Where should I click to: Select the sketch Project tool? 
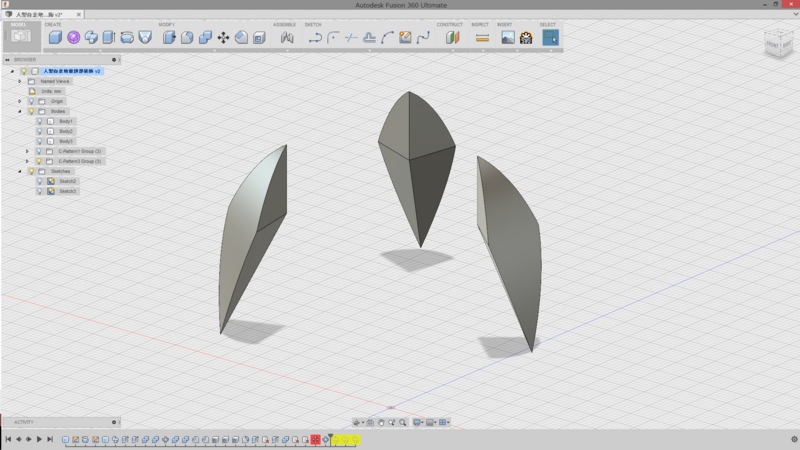coord(369,37)
